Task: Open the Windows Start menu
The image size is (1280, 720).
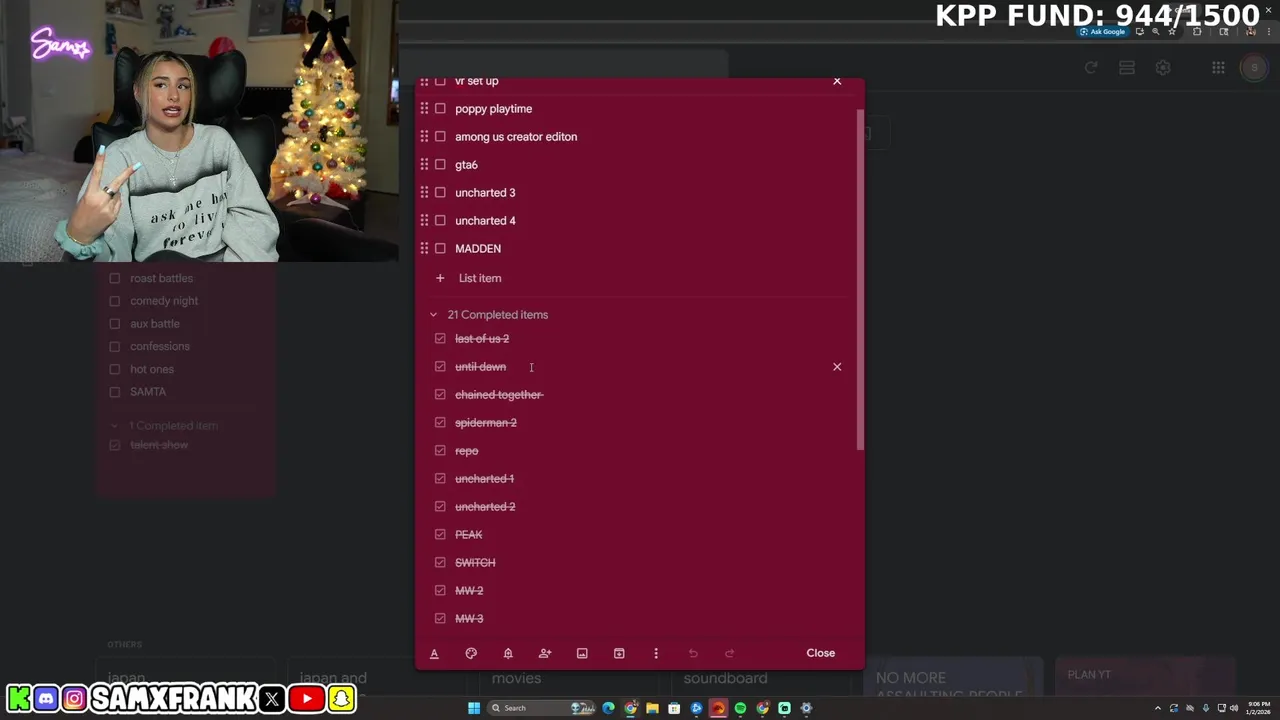Action: coord(474,708)
